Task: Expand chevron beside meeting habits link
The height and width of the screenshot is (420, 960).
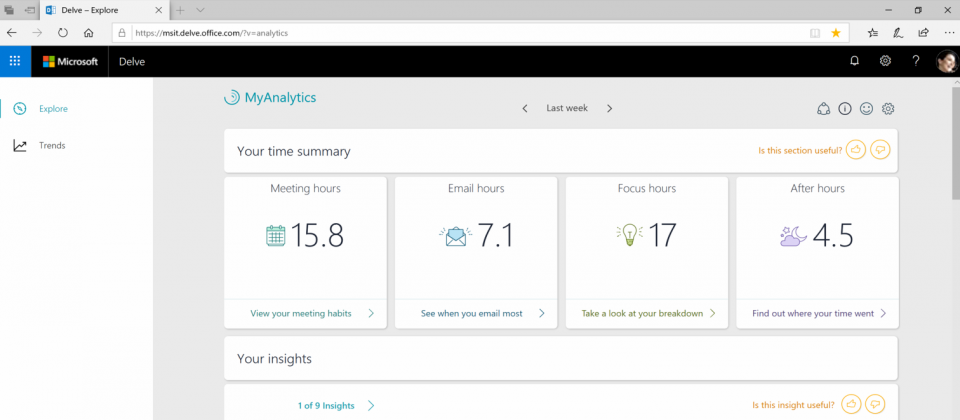Action: tap(370, 313)
